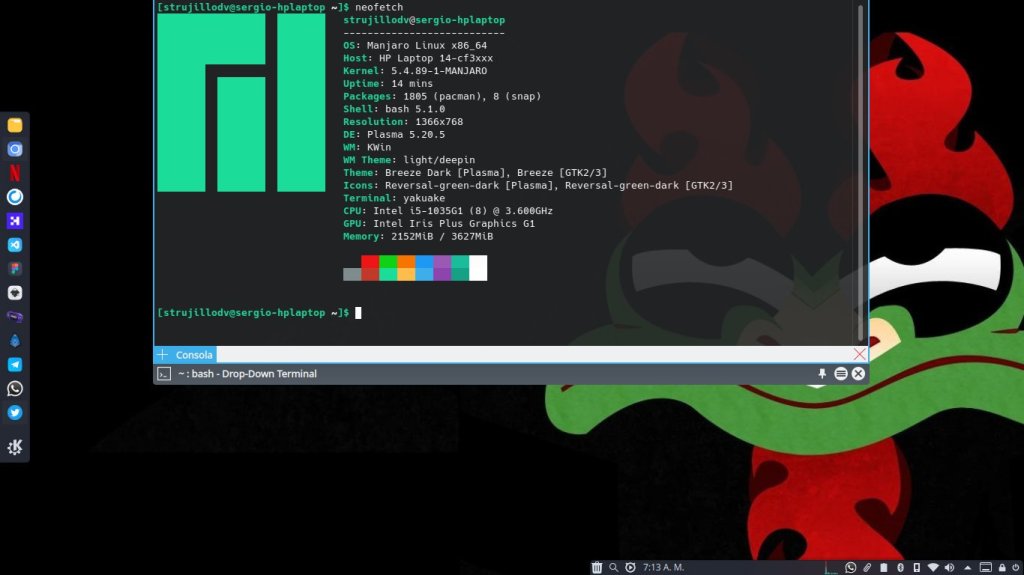Click the 7:13 A. M. clock
Image resolution: width=1024 pixels, height=575 pixels.
[663, 568]
